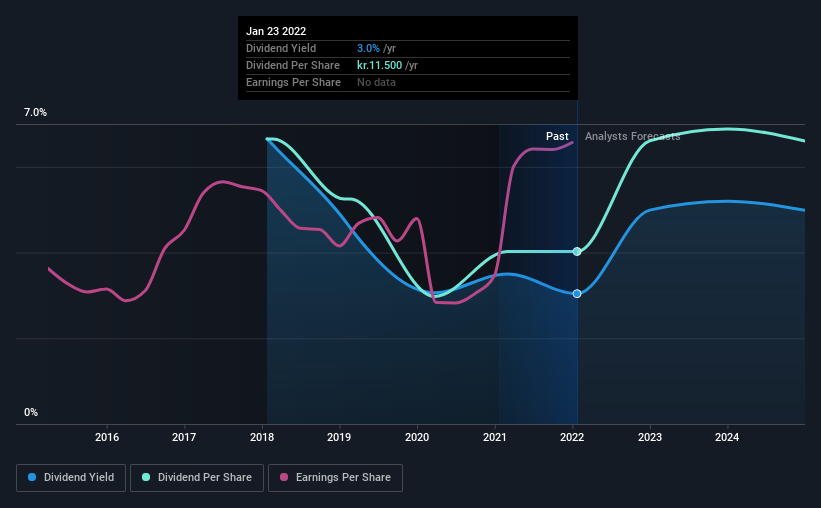Toggle the Dividend Per Share legend button

point(197,478)
